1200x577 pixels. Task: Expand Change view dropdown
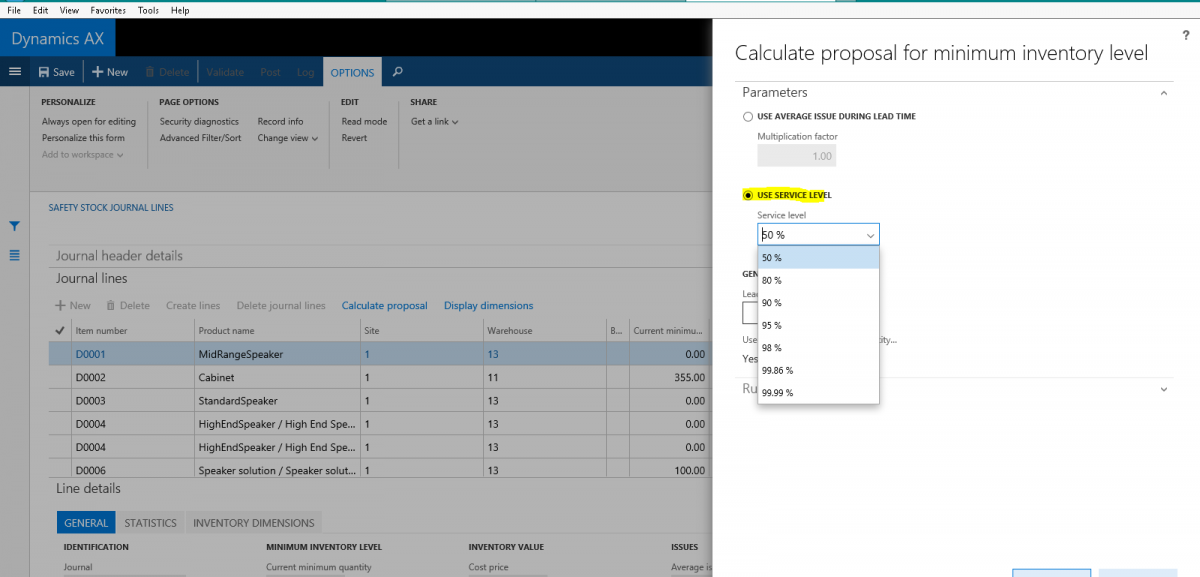[288, 138]
